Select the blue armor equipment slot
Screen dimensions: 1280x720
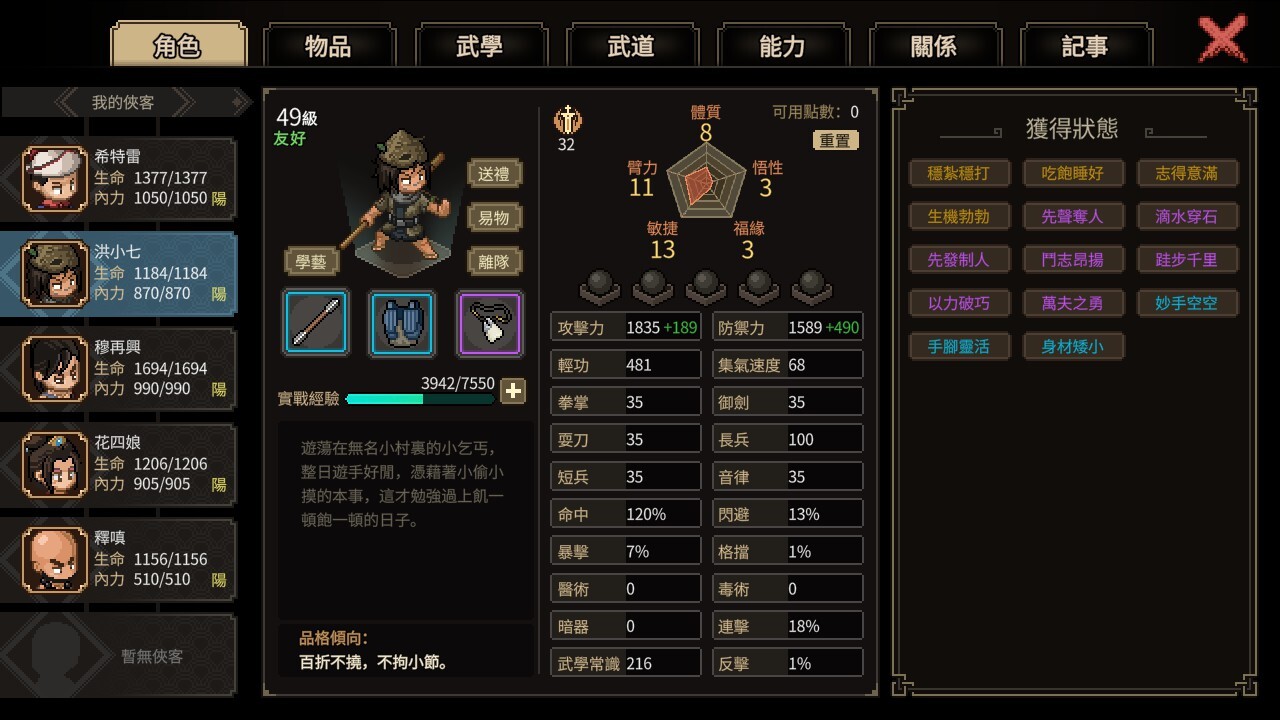[403, 323]
